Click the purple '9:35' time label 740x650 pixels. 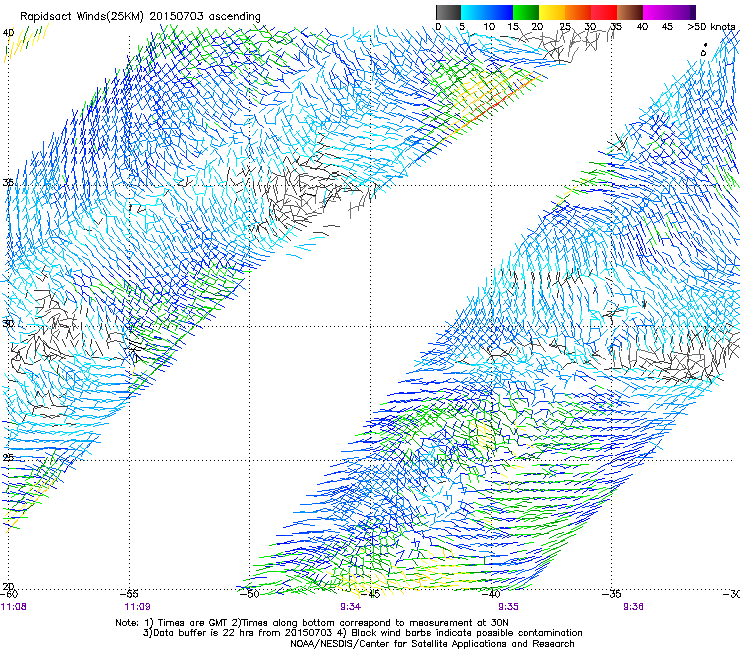click(508, 607)
